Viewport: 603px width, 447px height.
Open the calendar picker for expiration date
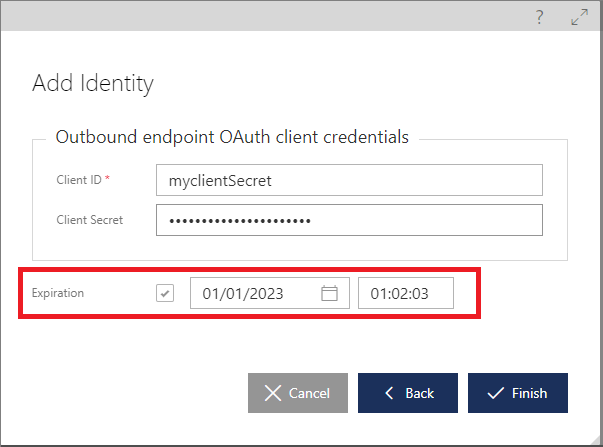click(x=329, y=293)
